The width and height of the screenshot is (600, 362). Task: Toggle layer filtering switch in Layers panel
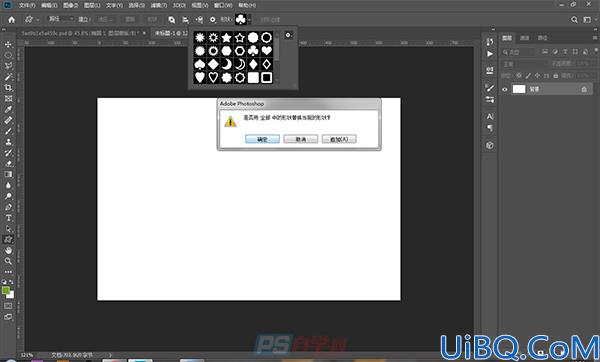pos(596,51)
